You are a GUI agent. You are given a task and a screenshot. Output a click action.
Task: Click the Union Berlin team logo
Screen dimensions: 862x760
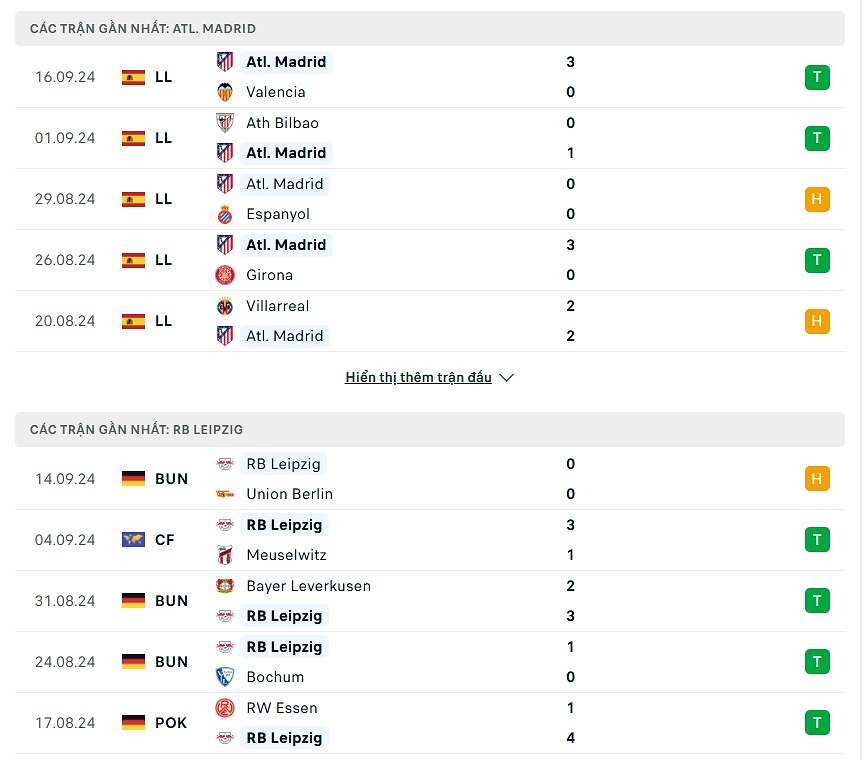click(225, 494)
